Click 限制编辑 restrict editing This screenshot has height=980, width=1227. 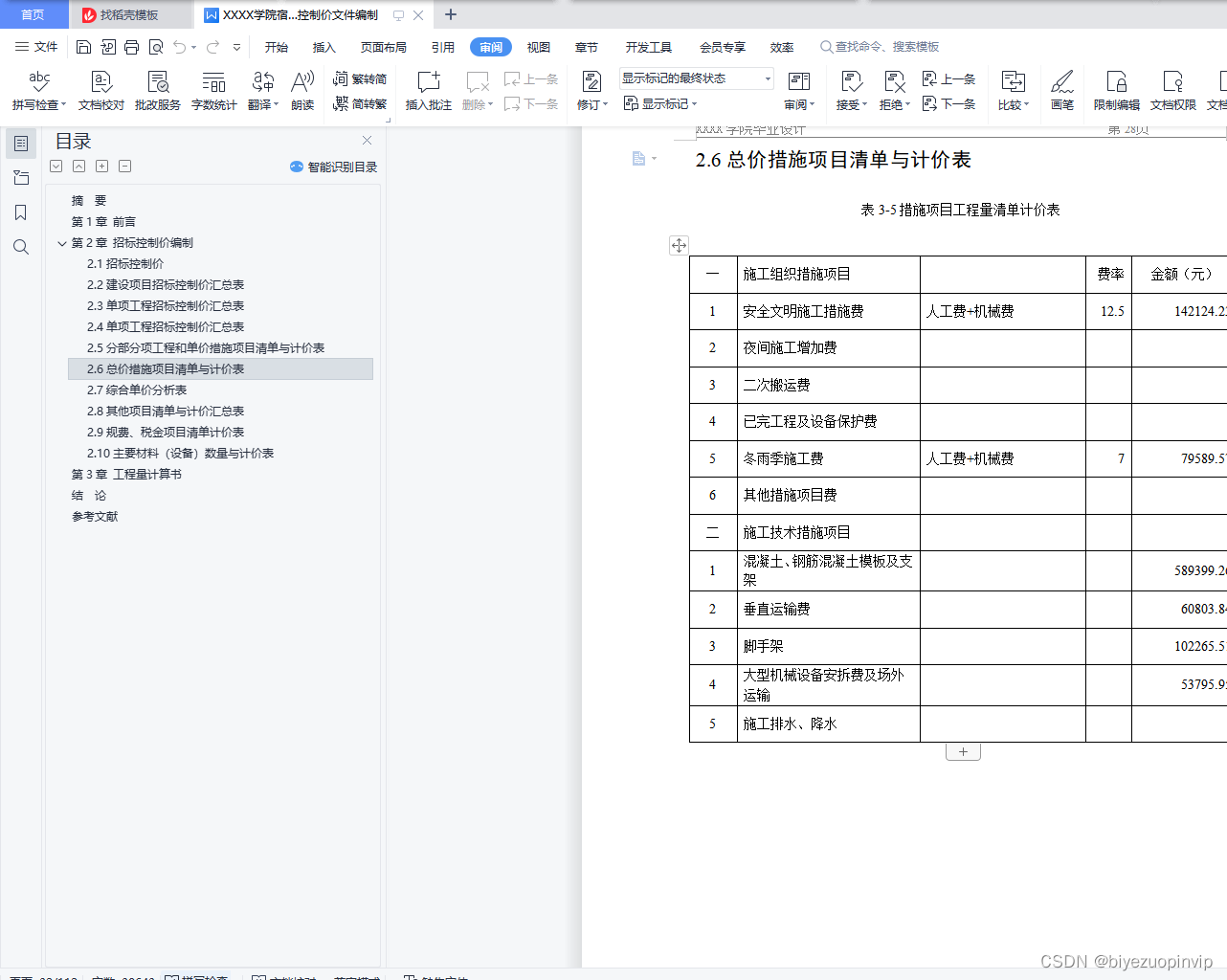point(1117,91)
